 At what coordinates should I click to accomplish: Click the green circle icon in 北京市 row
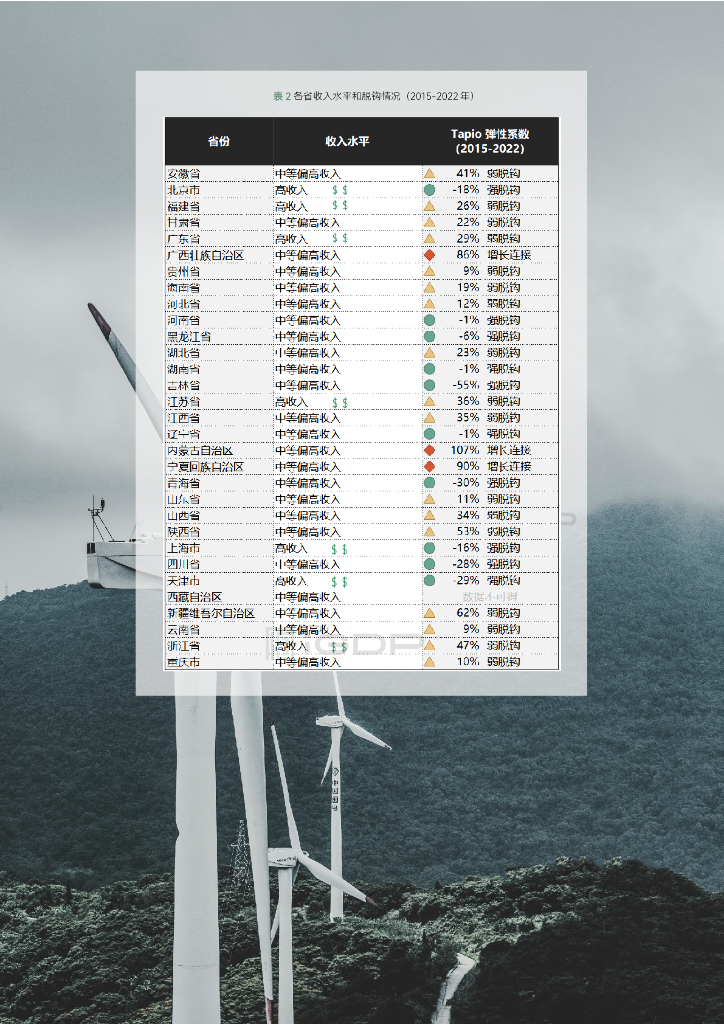coord(429,190)
